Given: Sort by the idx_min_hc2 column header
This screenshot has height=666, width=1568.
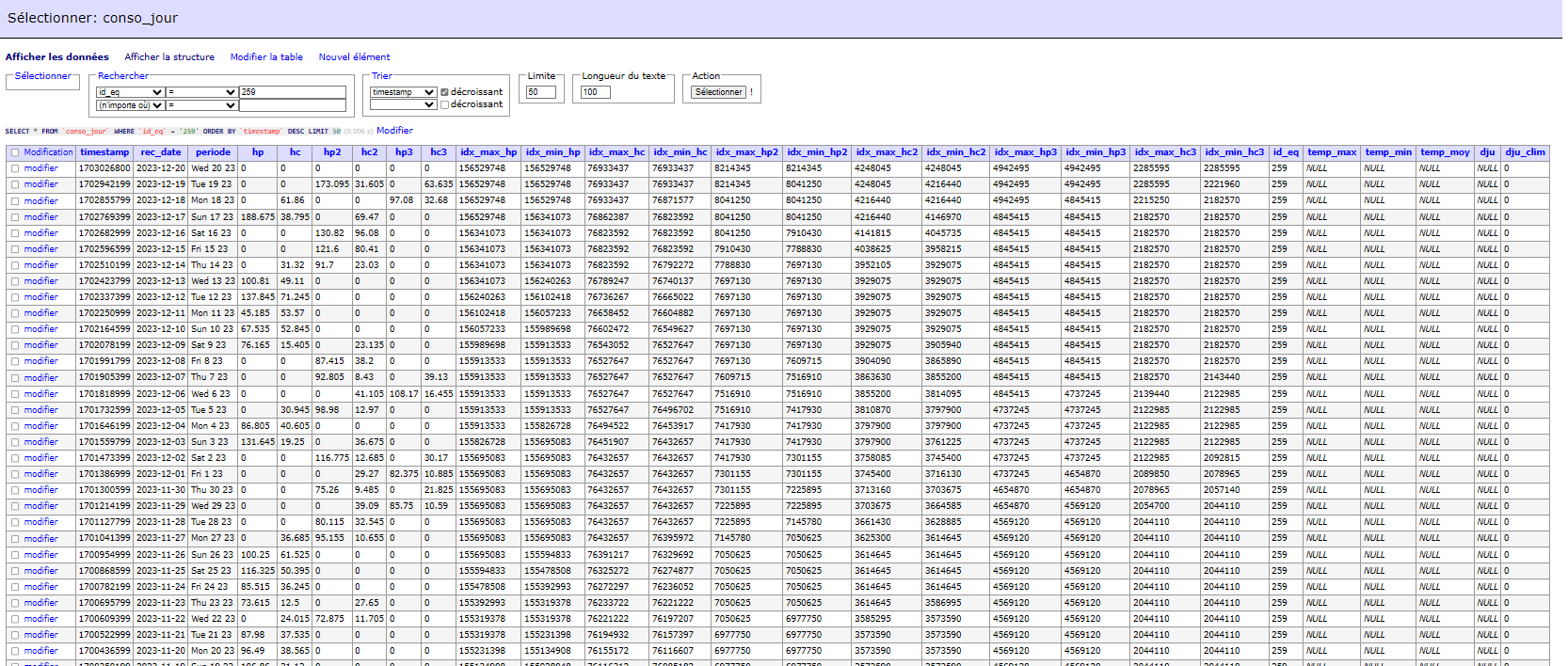Looking at the screenshot, I should pos(956,152).
